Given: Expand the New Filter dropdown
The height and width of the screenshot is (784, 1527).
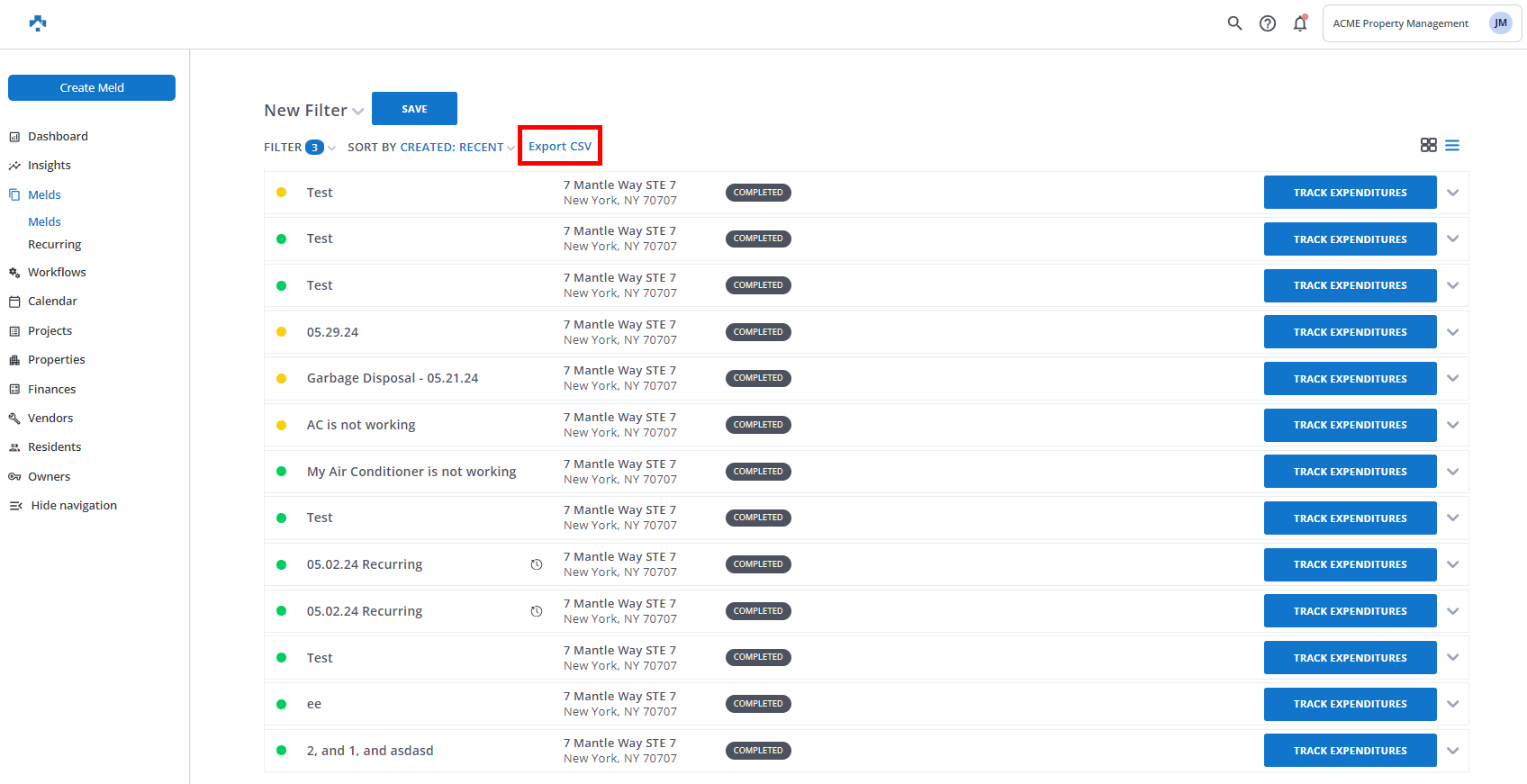Looking at the screenshot, I should 313,111.
